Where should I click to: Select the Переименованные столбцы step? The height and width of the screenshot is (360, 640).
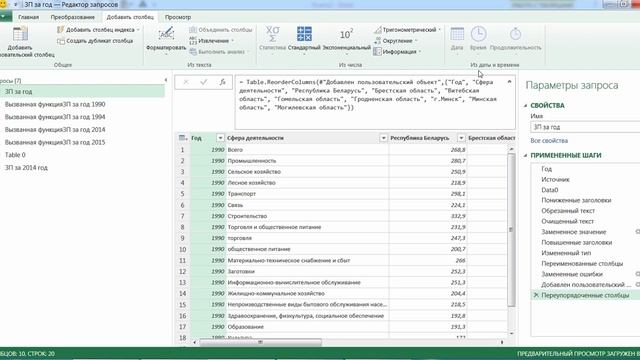click(582, 264)
